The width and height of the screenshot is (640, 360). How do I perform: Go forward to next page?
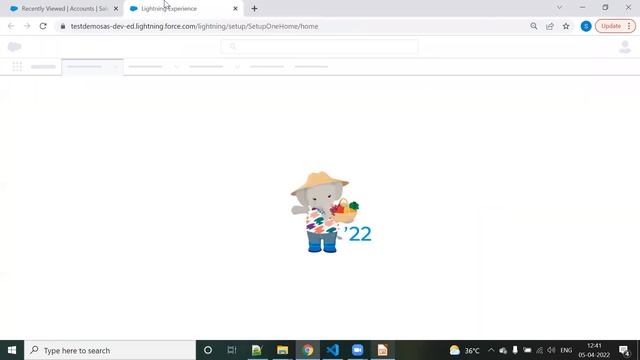click(27, 26)
